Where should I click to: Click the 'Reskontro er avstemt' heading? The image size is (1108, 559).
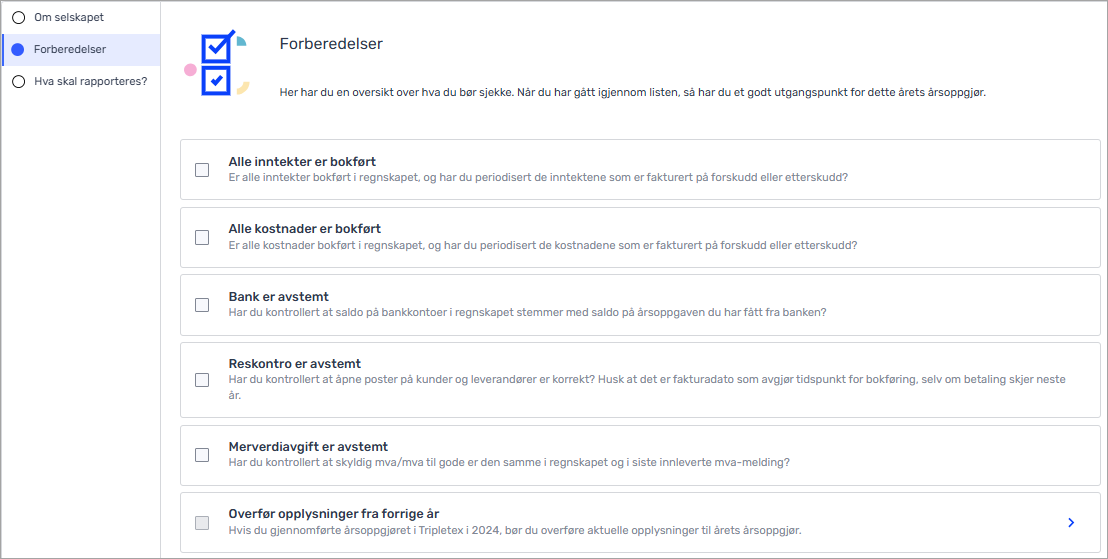pos(294,364)
